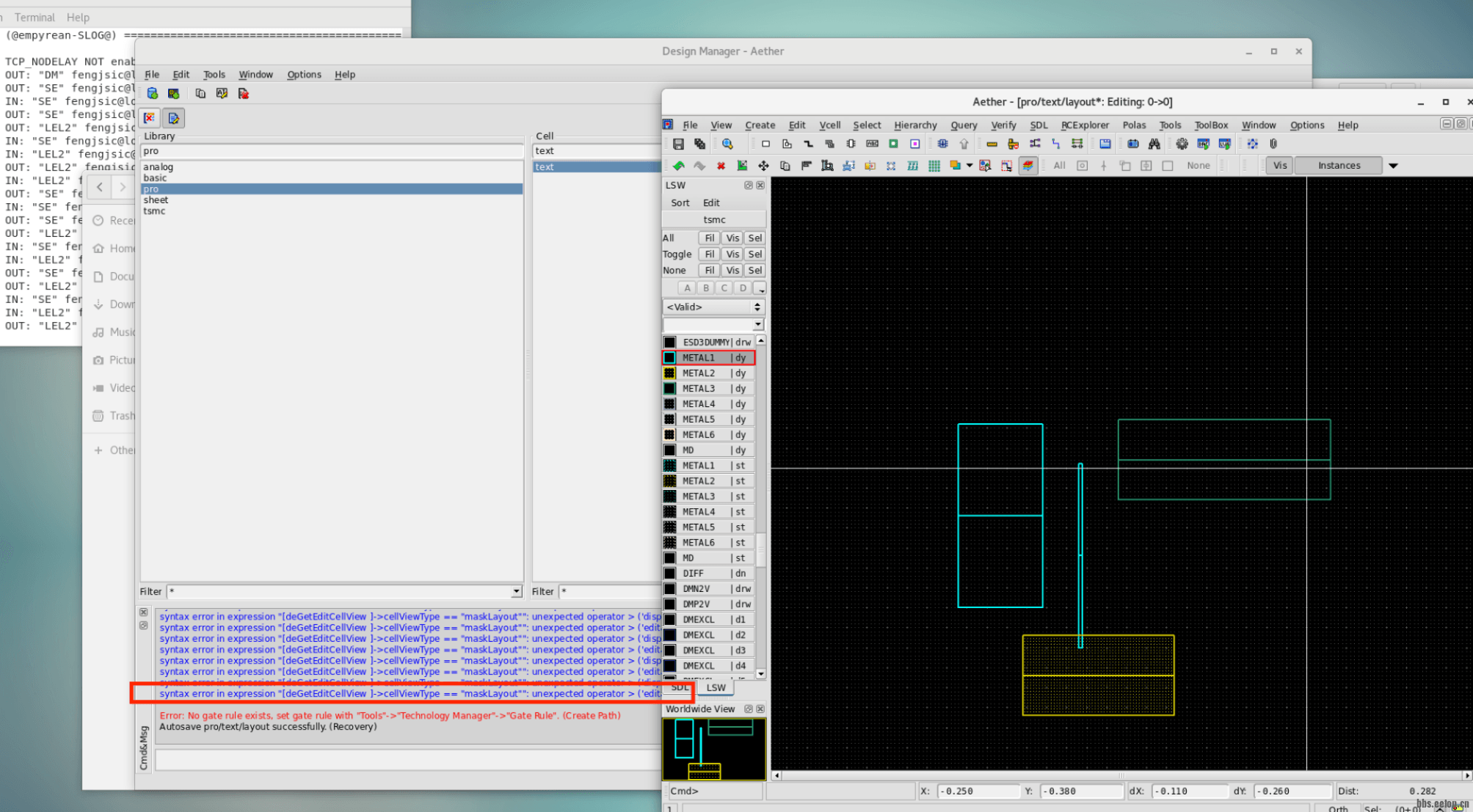Click the METAL1 dy cyan layer swatch

point(669,358)
